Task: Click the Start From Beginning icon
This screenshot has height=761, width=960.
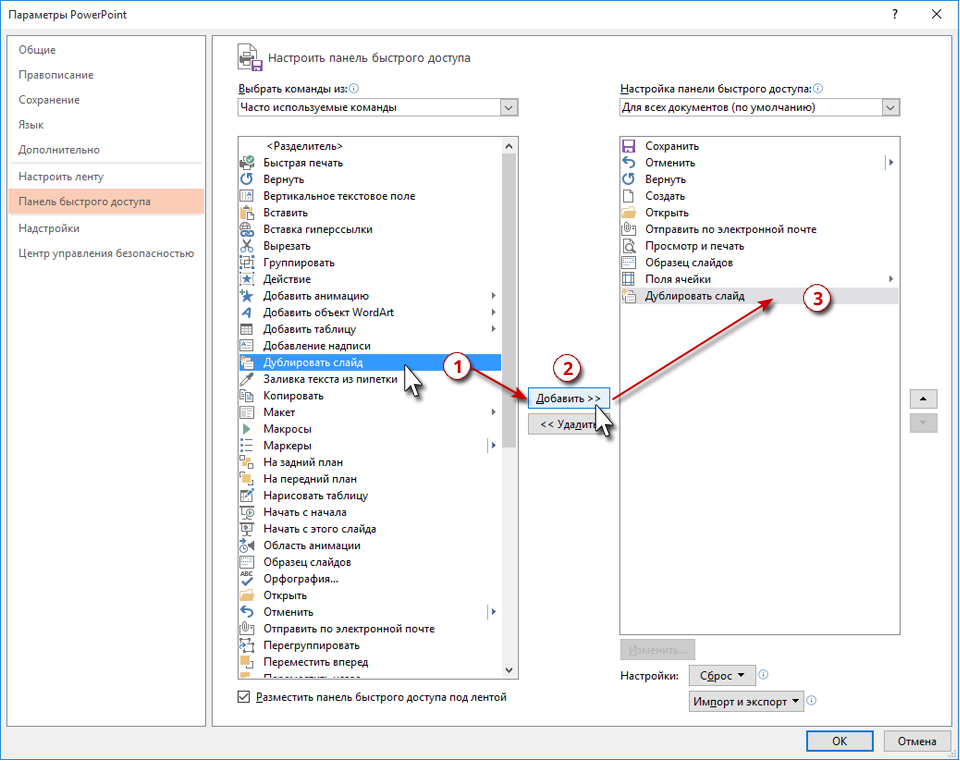Action: pos(247,512)
